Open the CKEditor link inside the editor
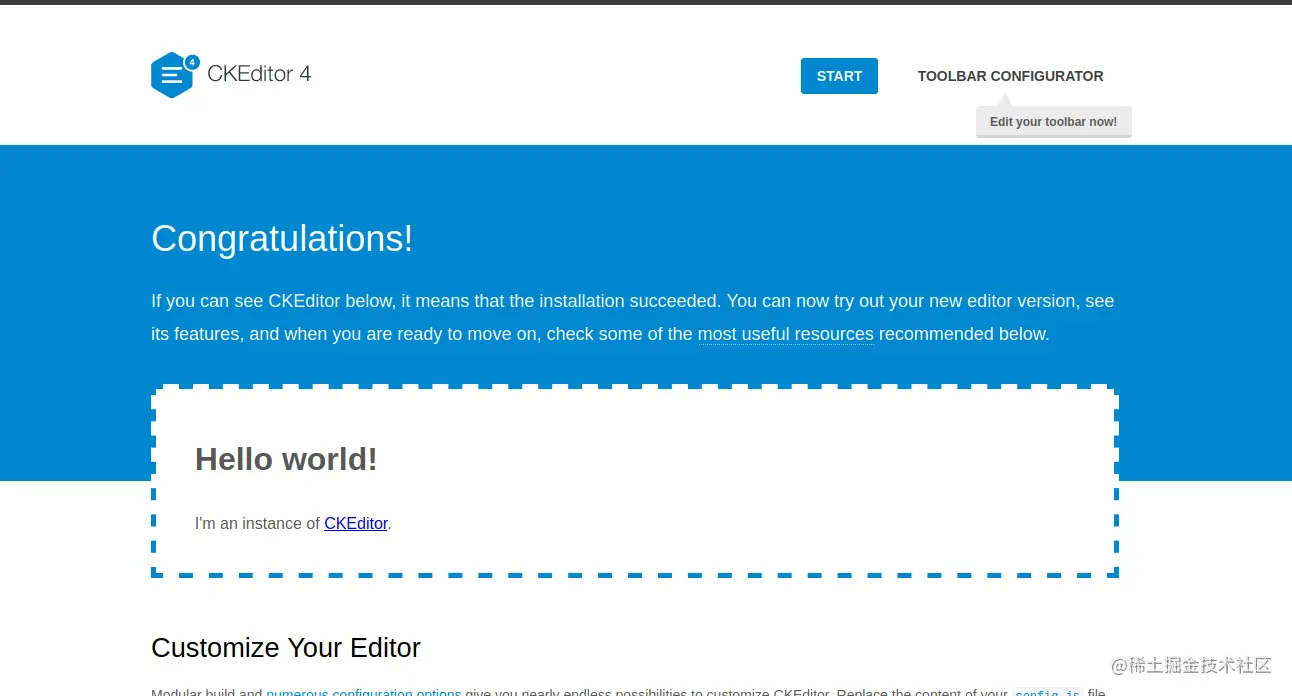The height and width of the screenshot is (696, 1292). [x=355, y=523]
